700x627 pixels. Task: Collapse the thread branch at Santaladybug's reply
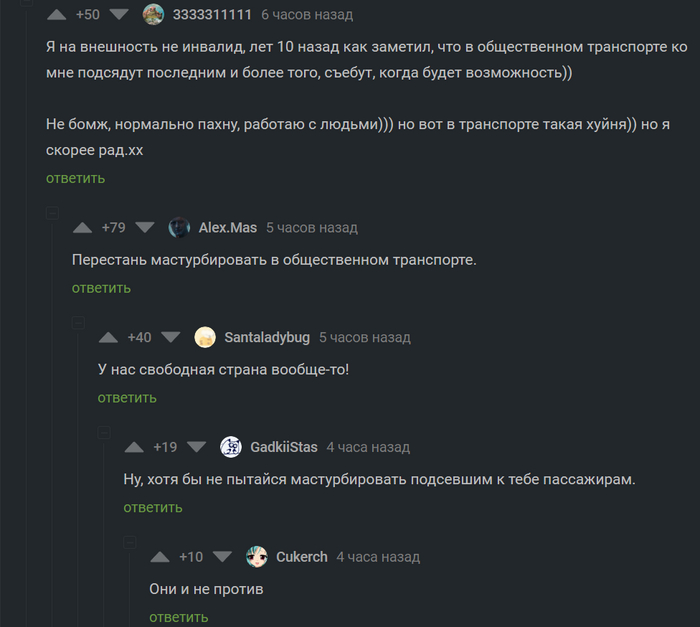click(x=77, y=322)
